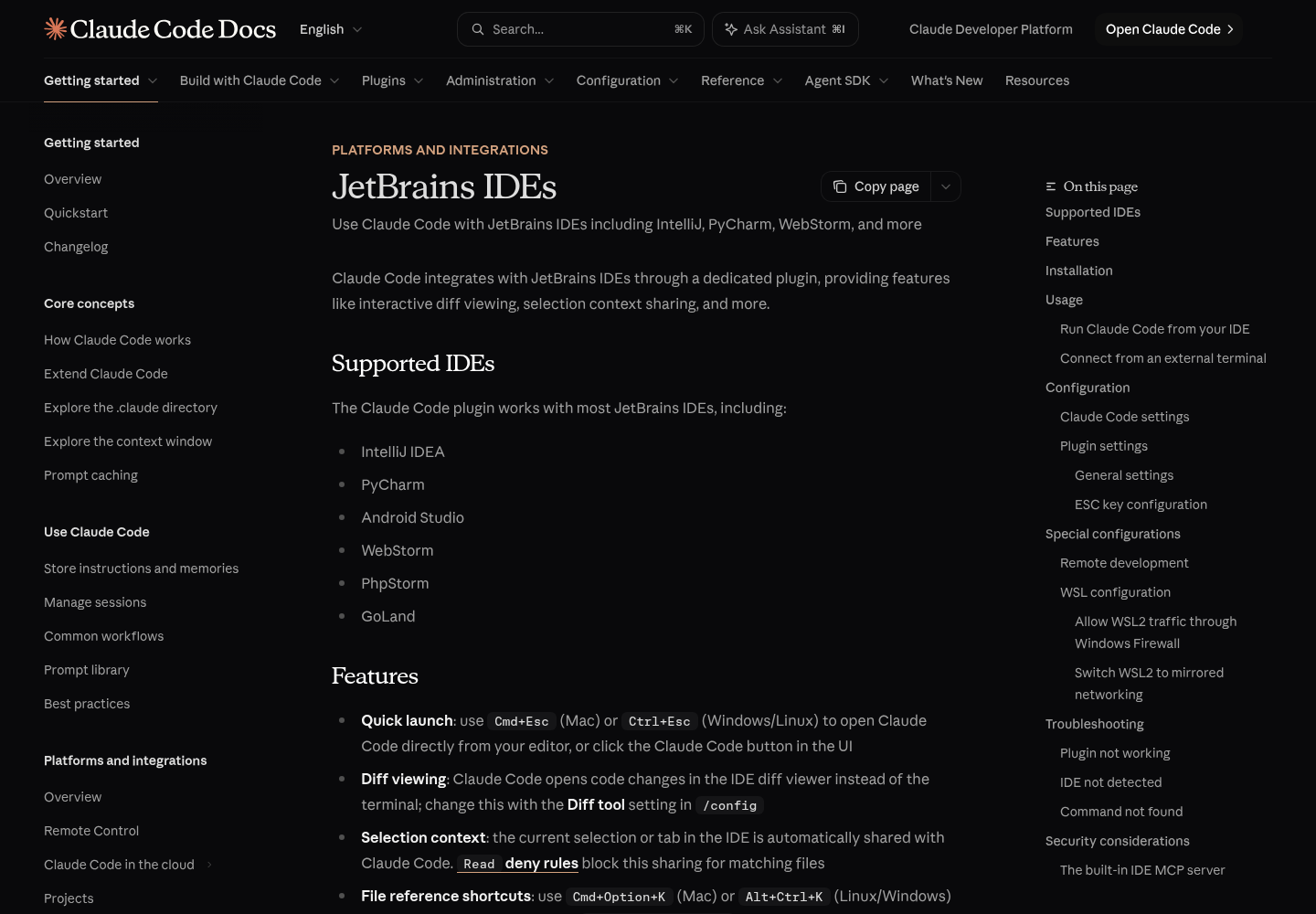Open Quickstart in the sidebar
This screenshot has width=1316, height=914.
76,213
